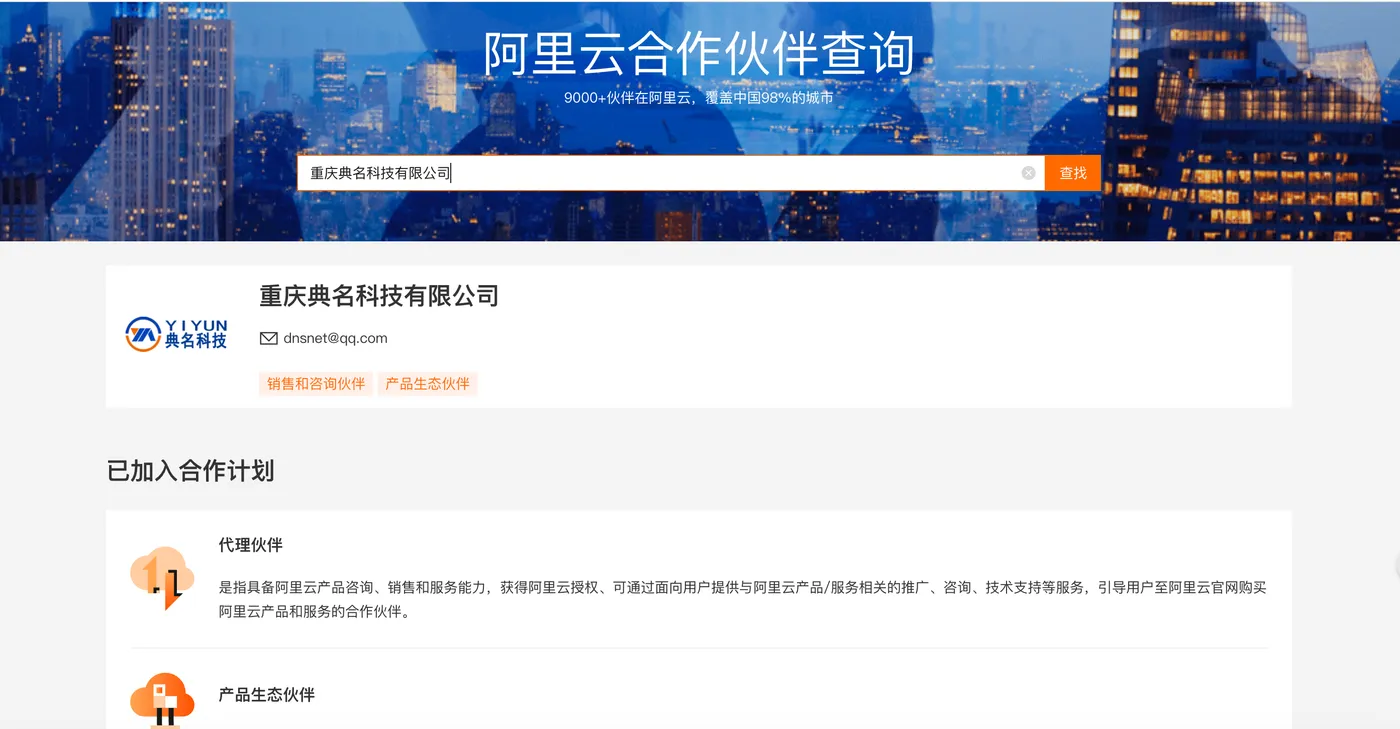
Task: Open the YIYUN 典名科技 company logo
Action: coord(177,335)
